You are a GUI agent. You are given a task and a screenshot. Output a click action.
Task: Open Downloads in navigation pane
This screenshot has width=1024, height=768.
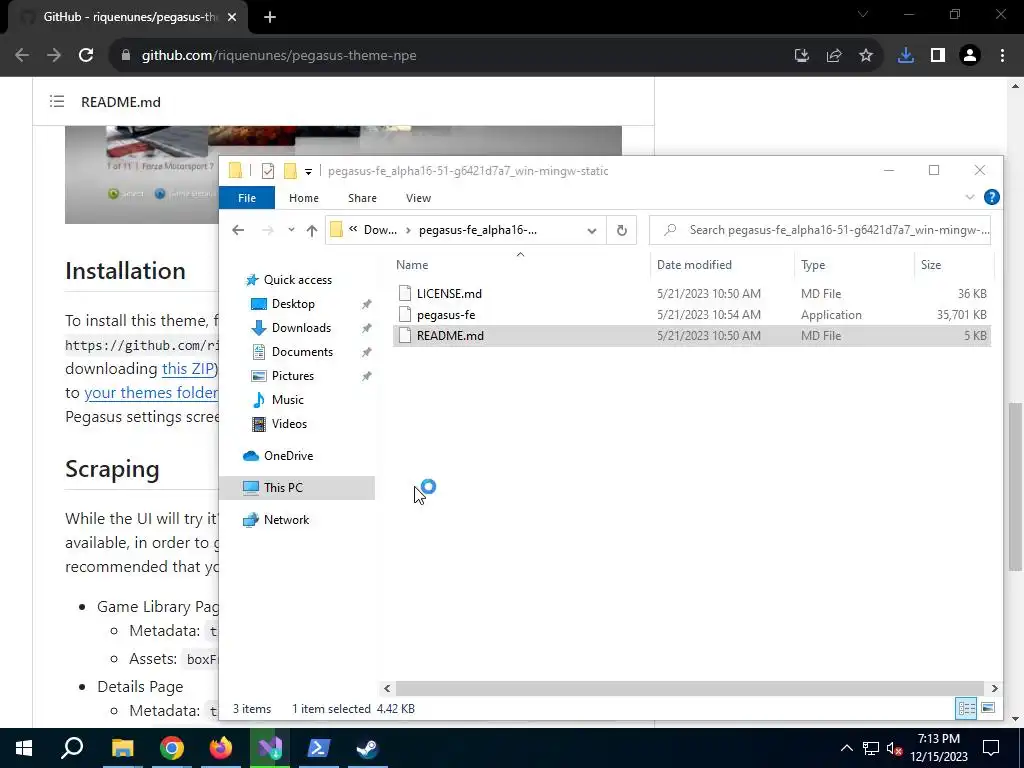coord(301,328)
